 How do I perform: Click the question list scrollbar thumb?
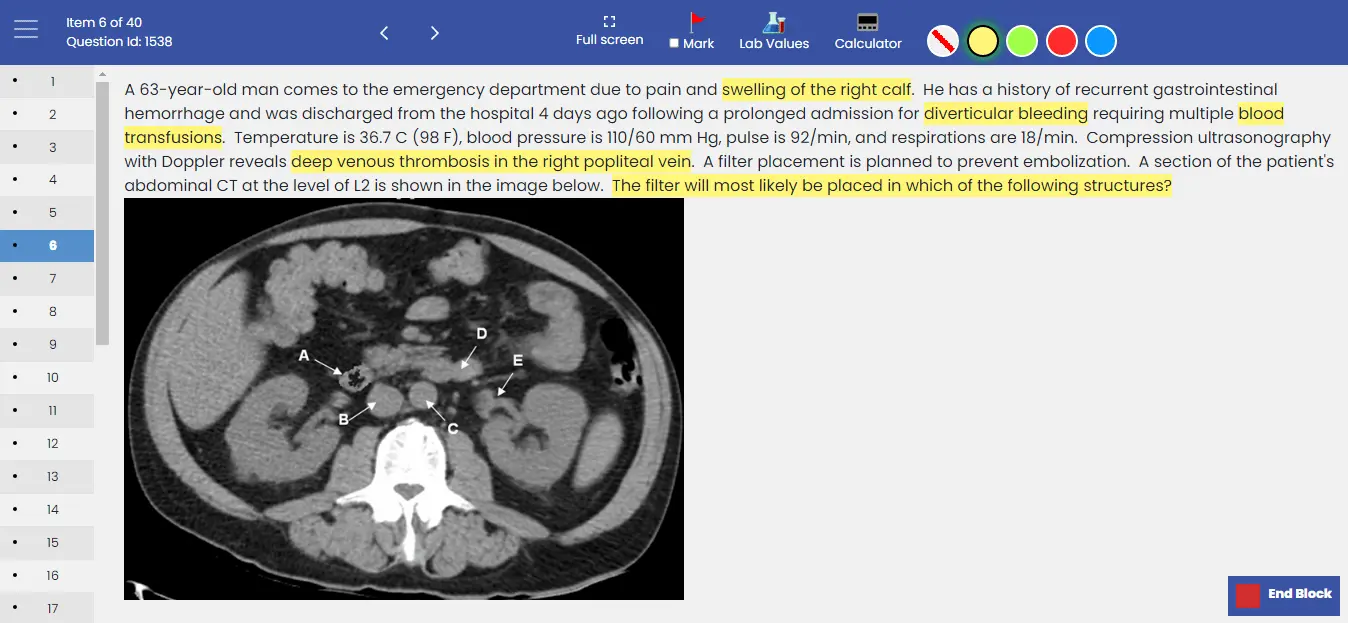[x=102, y=213]
